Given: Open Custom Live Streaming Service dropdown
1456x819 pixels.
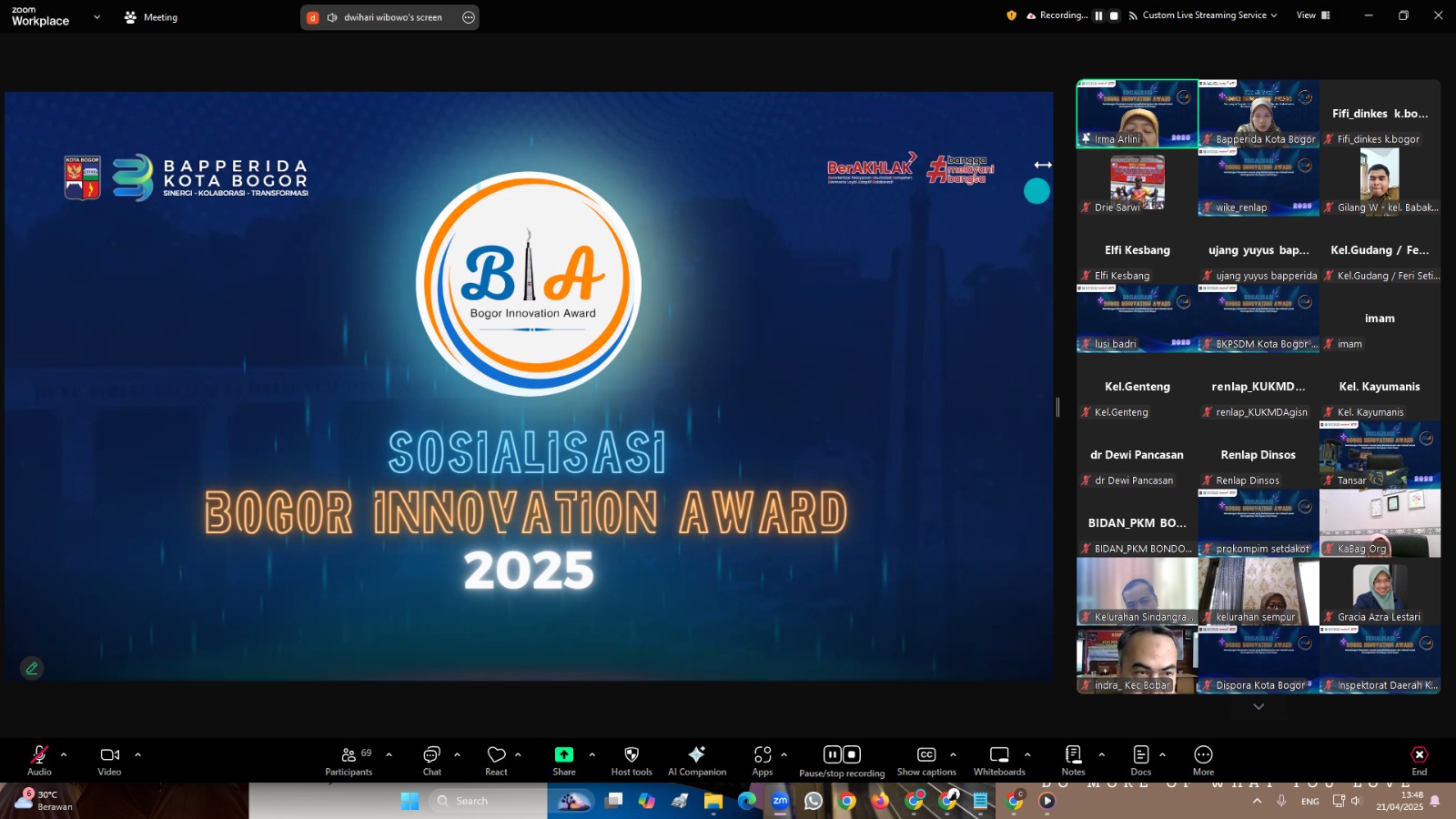Looking at the screenshot, I should 1203,15.
